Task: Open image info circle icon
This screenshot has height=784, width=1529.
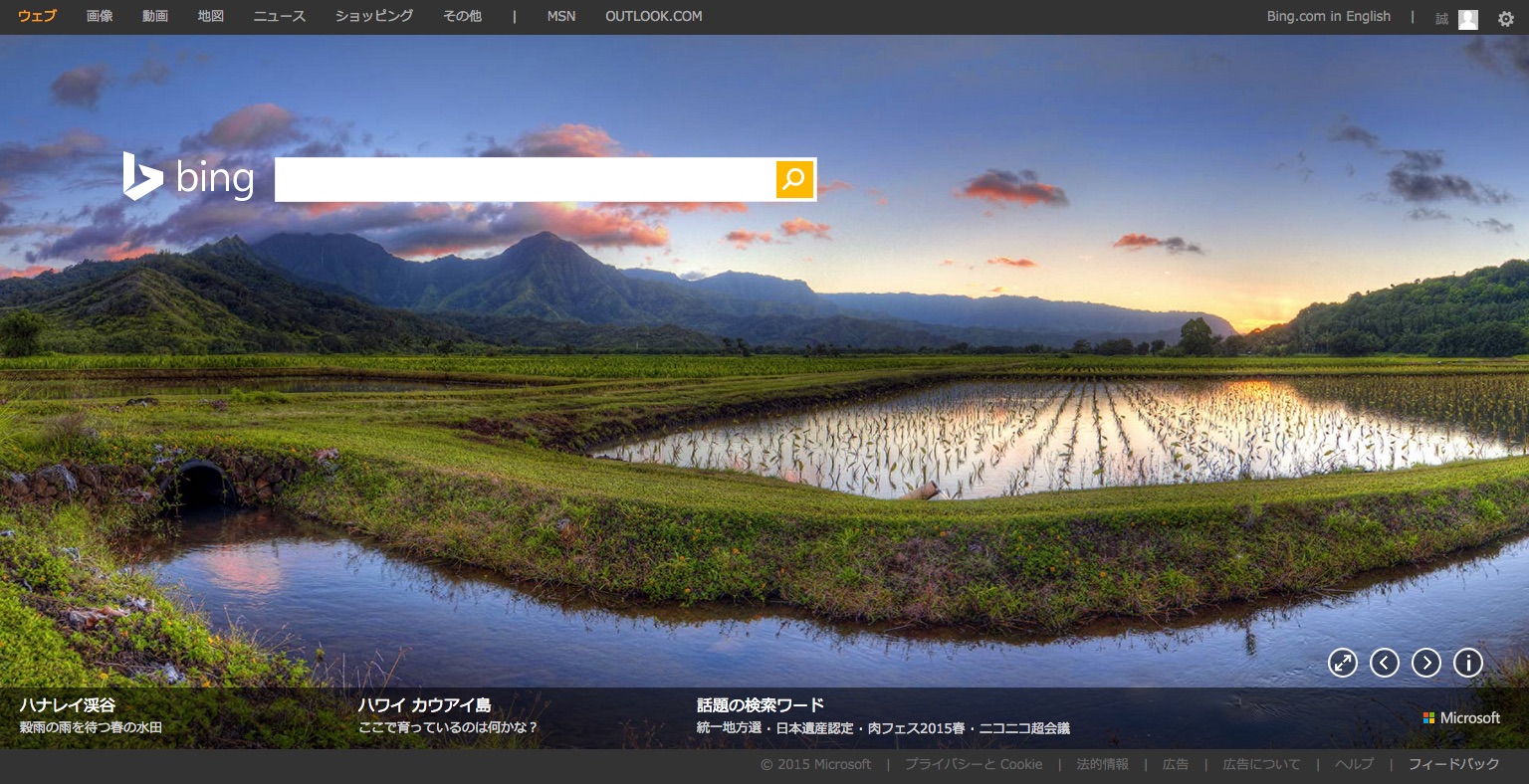Action: pos(1468,663)
